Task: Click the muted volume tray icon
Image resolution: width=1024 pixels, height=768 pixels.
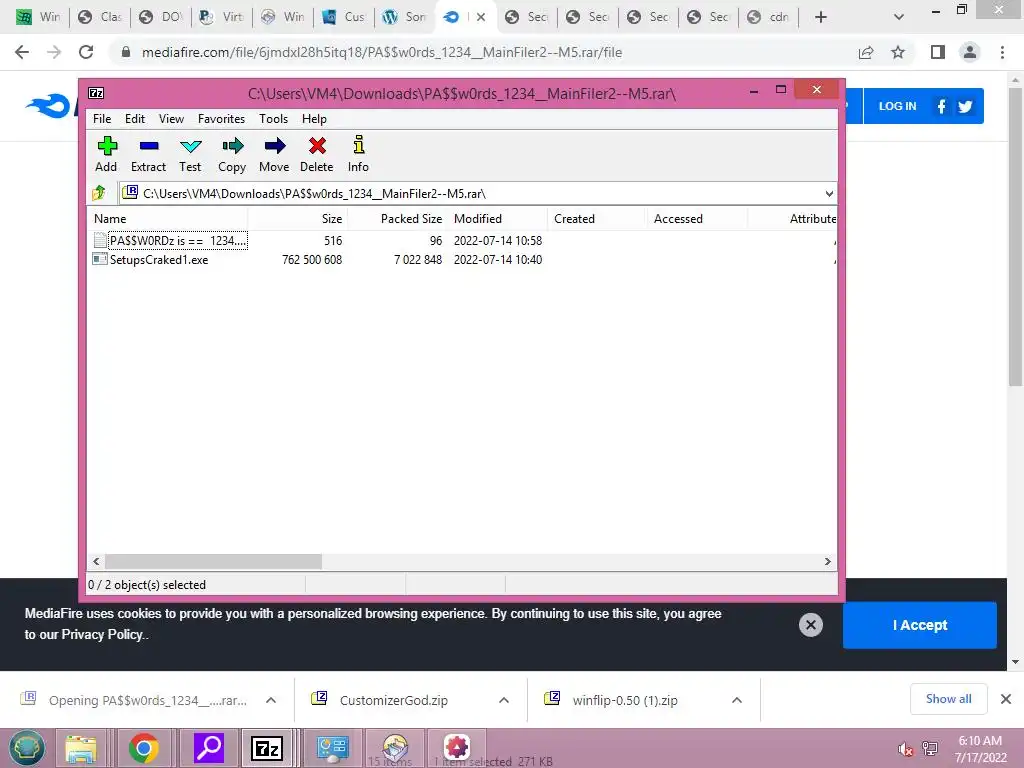Action: [x=905, y=749]
